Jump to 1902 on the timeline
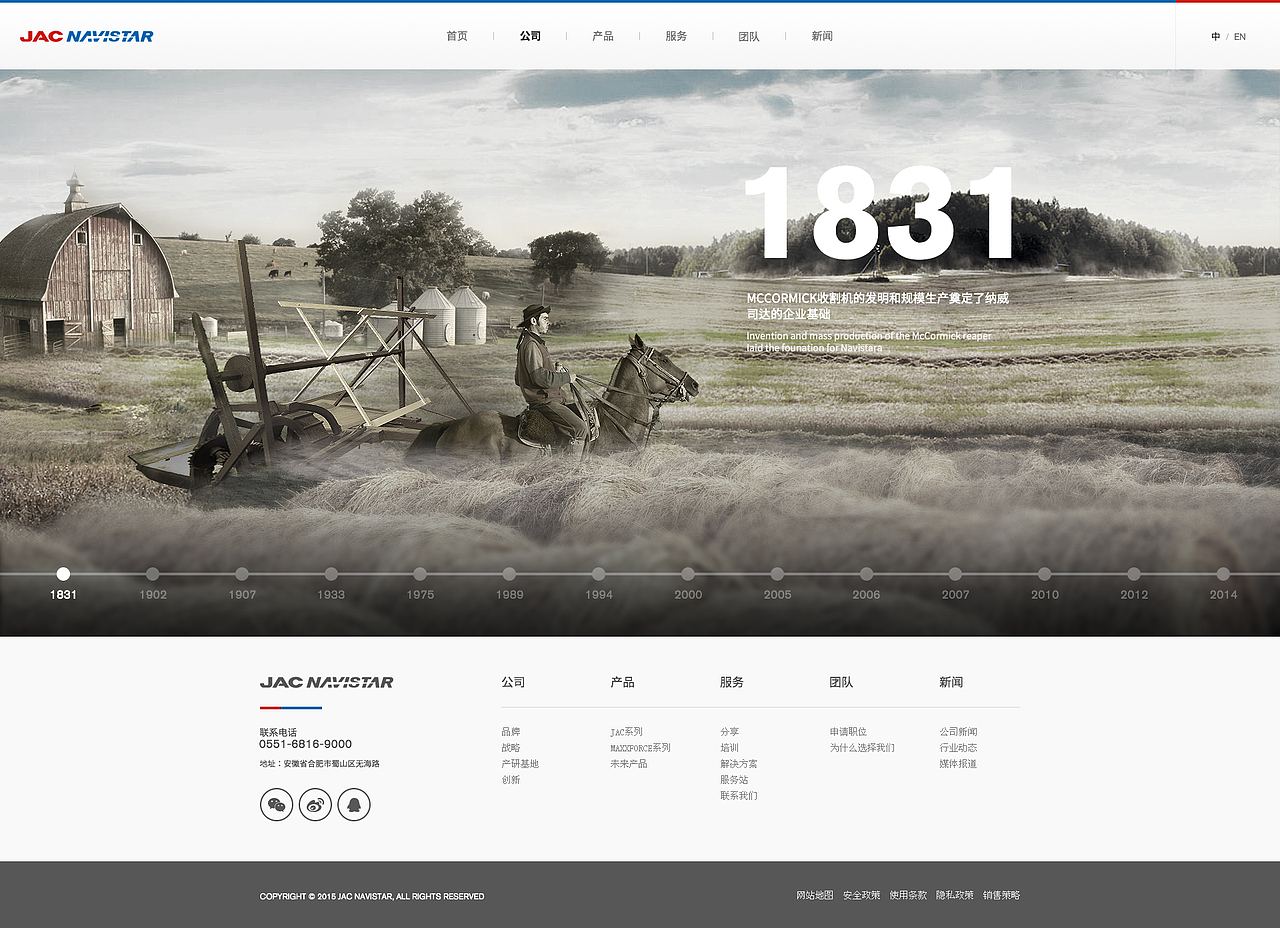The image size is (1280, 928). point(153,574)
